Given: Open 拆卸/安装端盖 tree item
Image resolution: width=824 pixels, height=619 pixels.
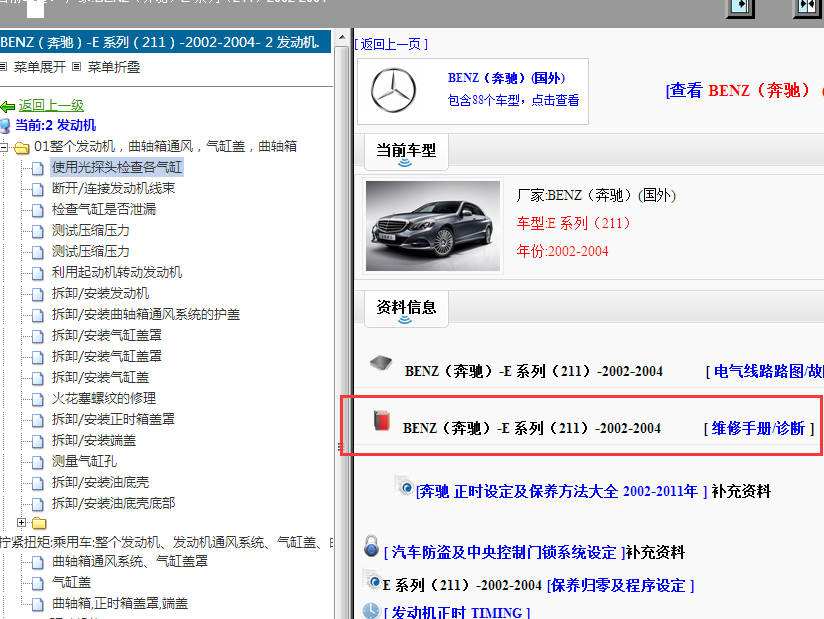Looking at the screenshot, I should (x=94, y=441).
